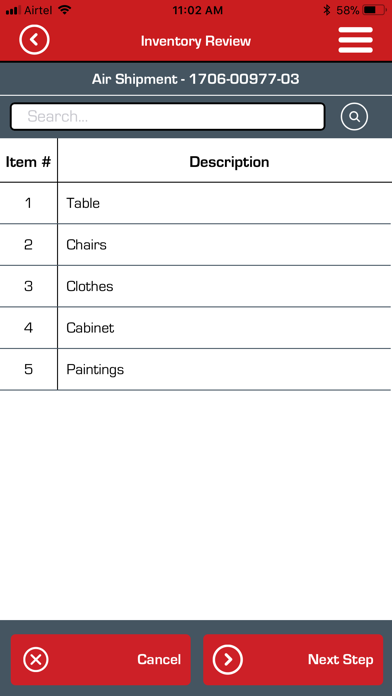This screenshot has height=696, width=392.
Task: Tap the Cancel button label
Action: pos(159,660)
